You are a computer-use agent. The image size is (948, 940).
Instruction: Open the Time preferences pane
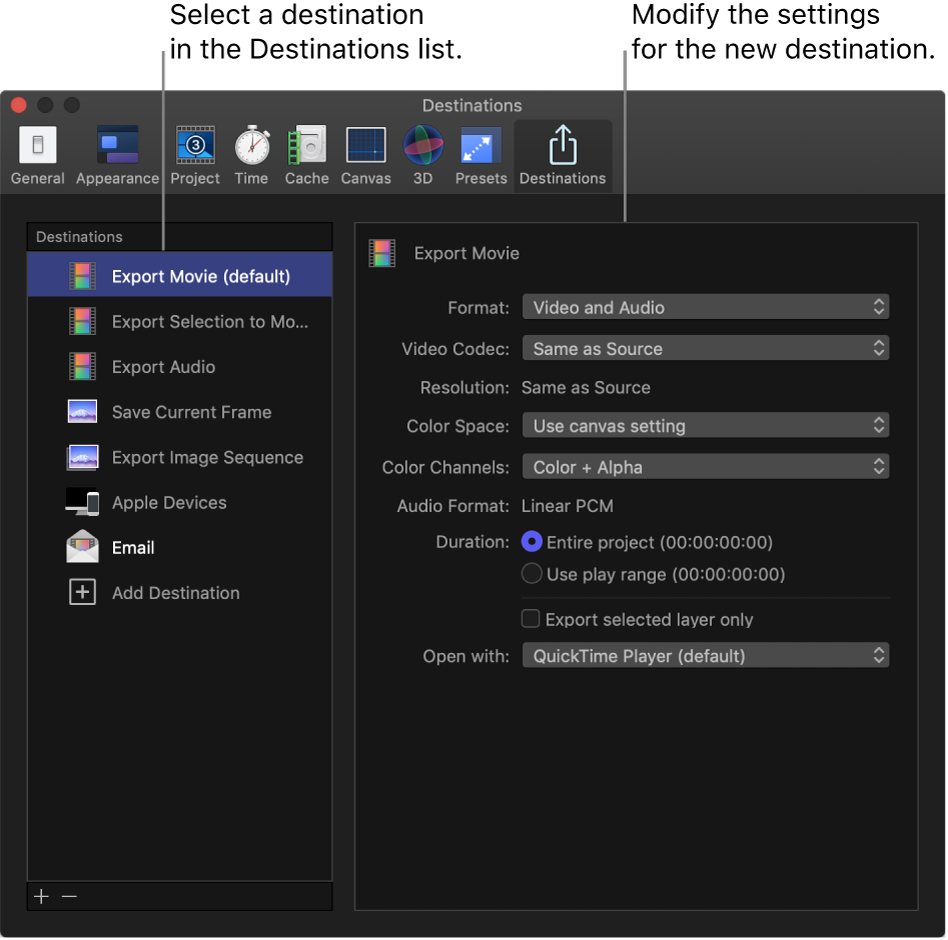[x=251, y=150]
